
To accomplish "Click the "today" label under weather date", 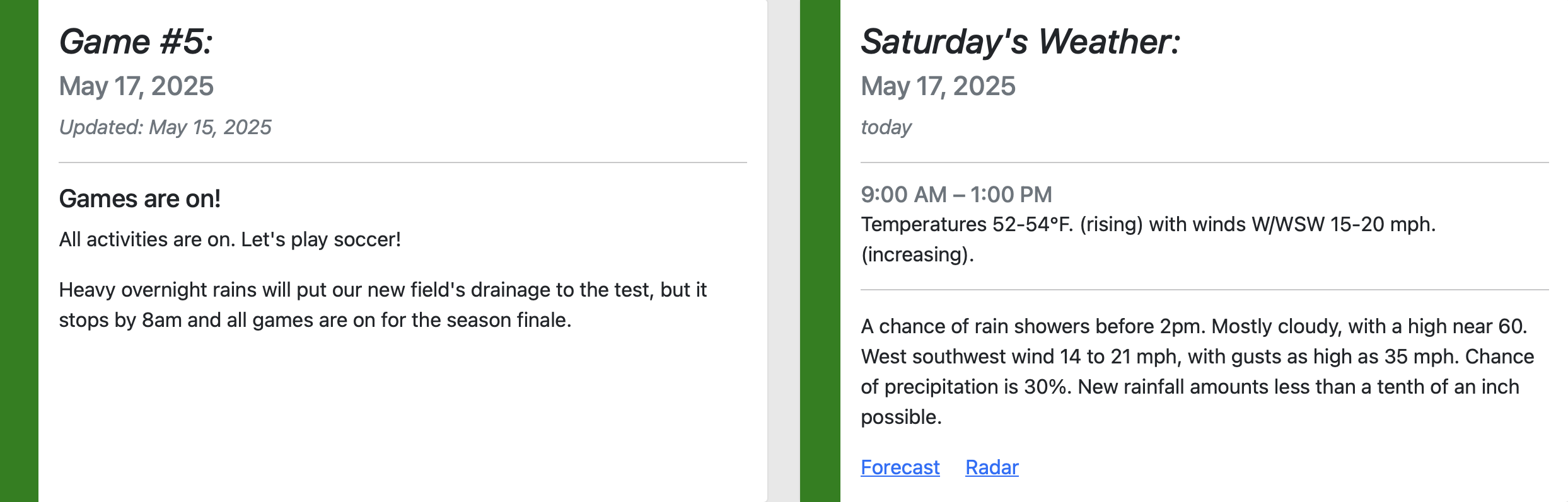I will click(886, 127).
